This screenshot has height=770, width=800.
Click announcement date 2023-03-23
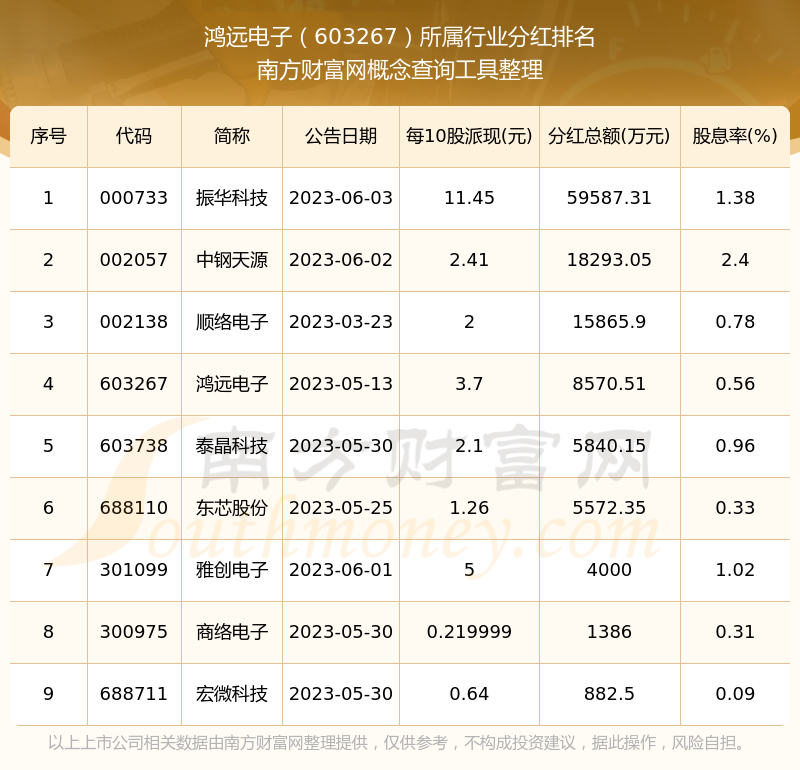pos(341,322)
